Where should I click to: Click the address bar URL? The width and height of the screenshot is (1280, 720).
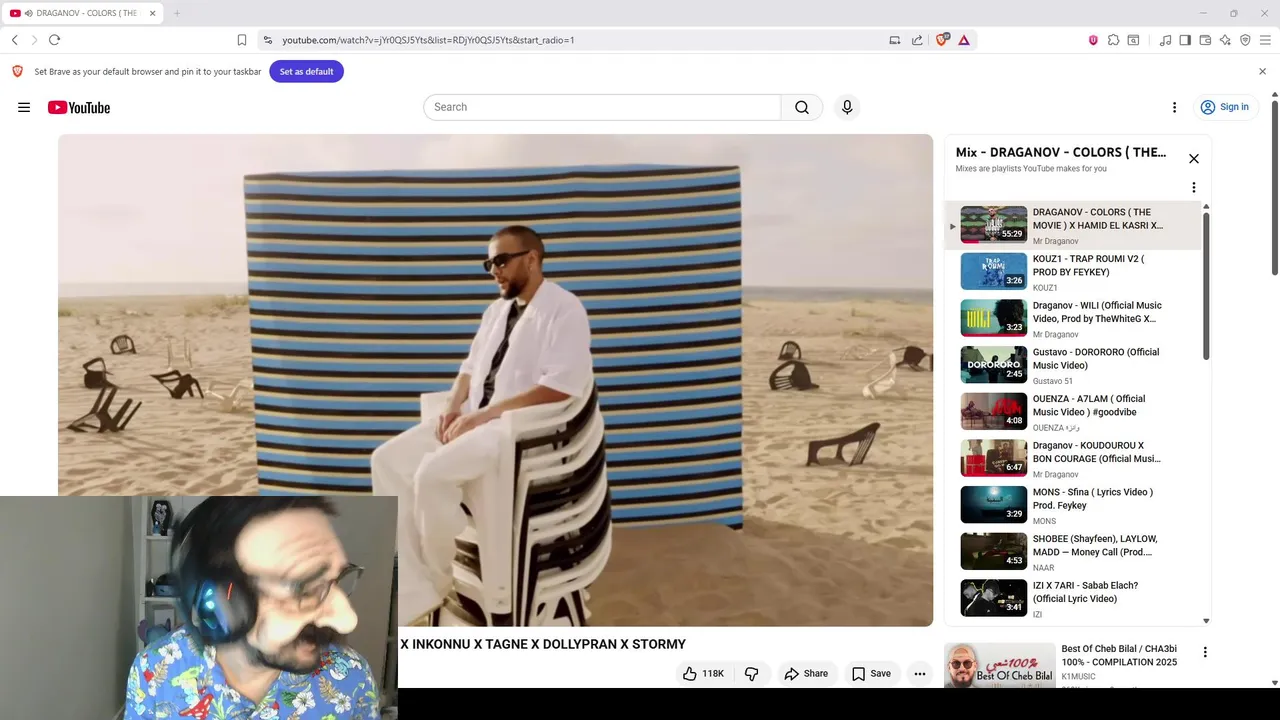(428, 40)
